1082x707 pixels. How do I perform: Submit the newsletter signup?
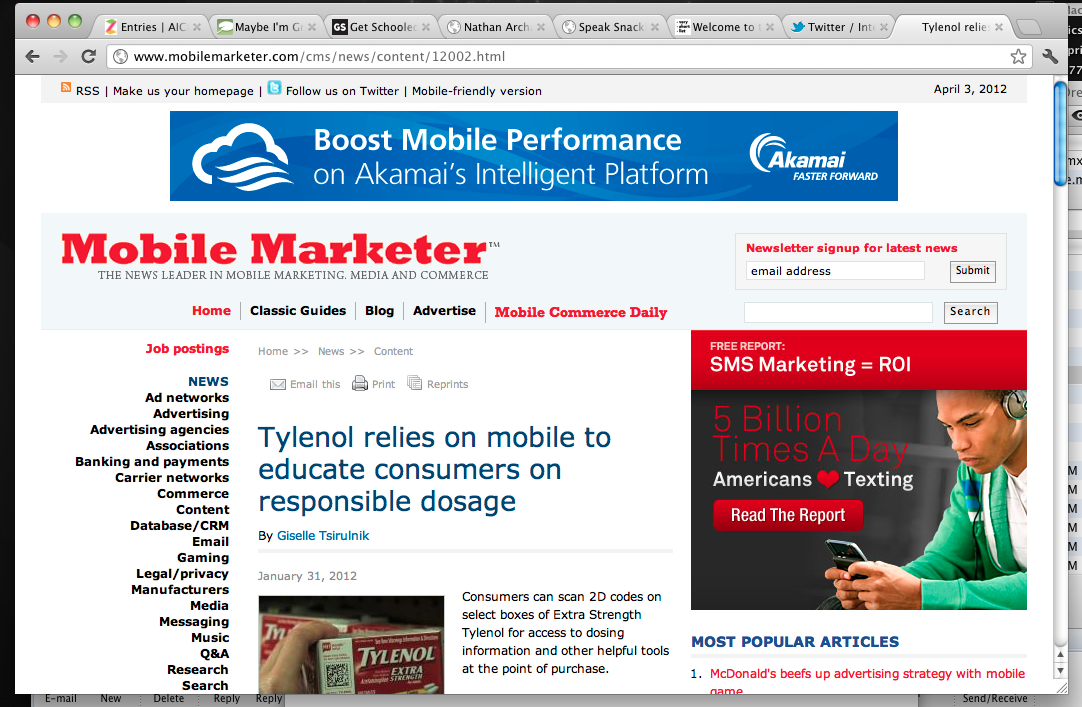pos(972,271)
